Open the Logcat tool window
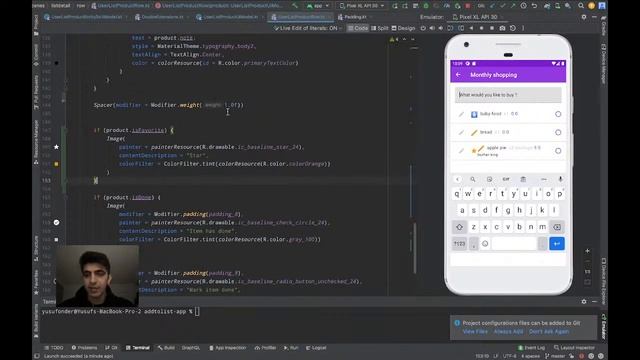Viewport: 640px width, 360px height. (316, 348)
